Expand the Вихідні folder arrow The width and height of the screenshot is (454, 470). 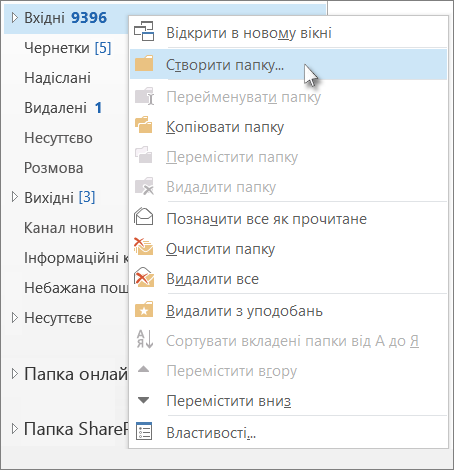click(14, 197)
